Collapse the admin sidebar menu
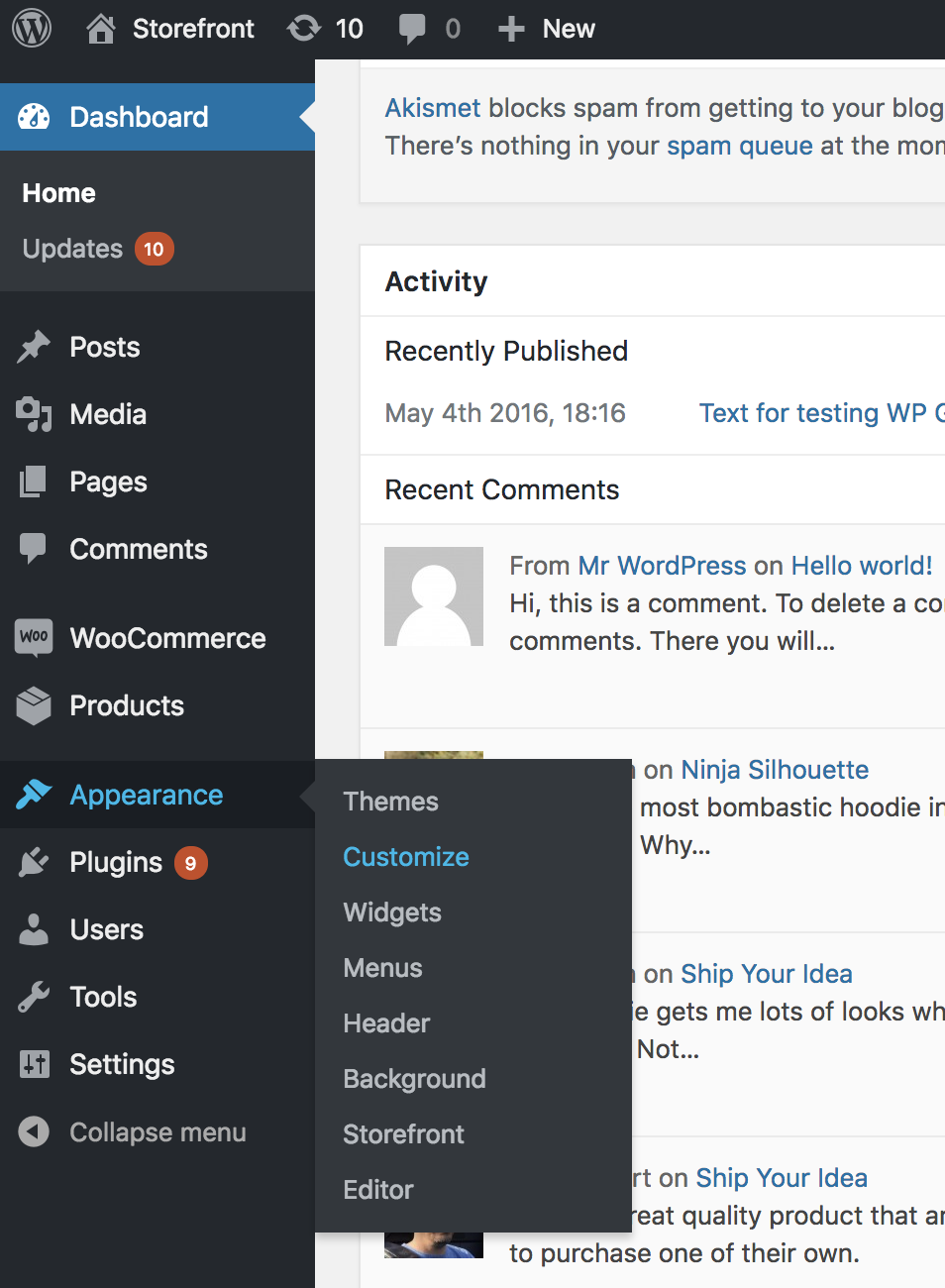 click(x=133, y=1131)
